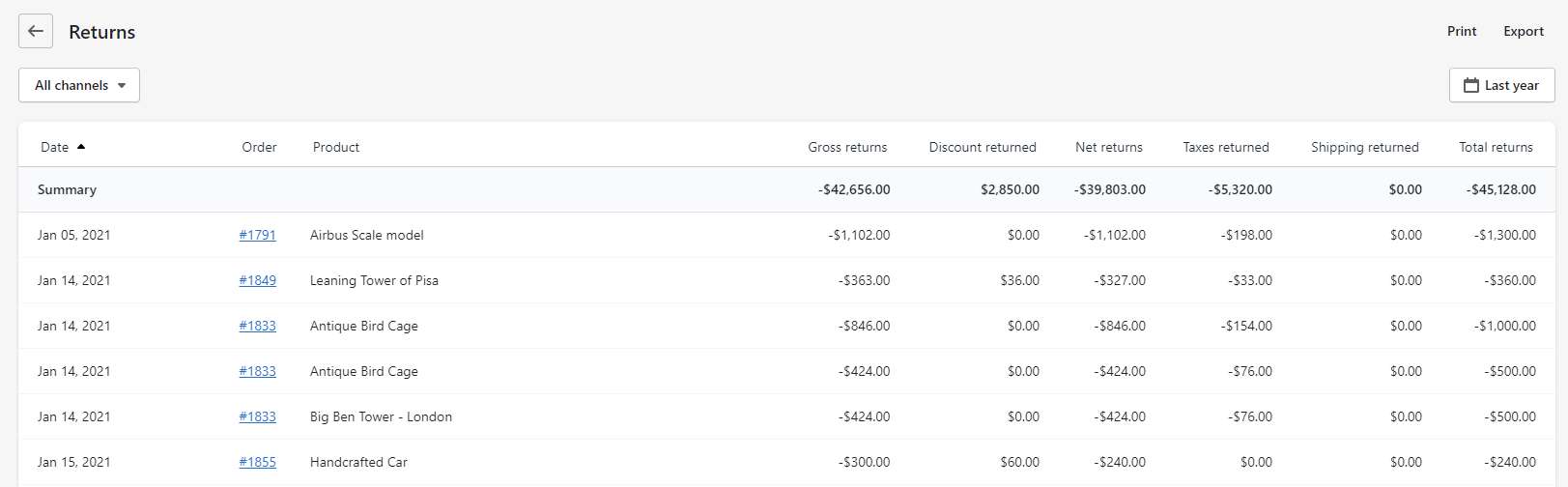Click summary discount returned $2,850.00

tap(1010, 189)
